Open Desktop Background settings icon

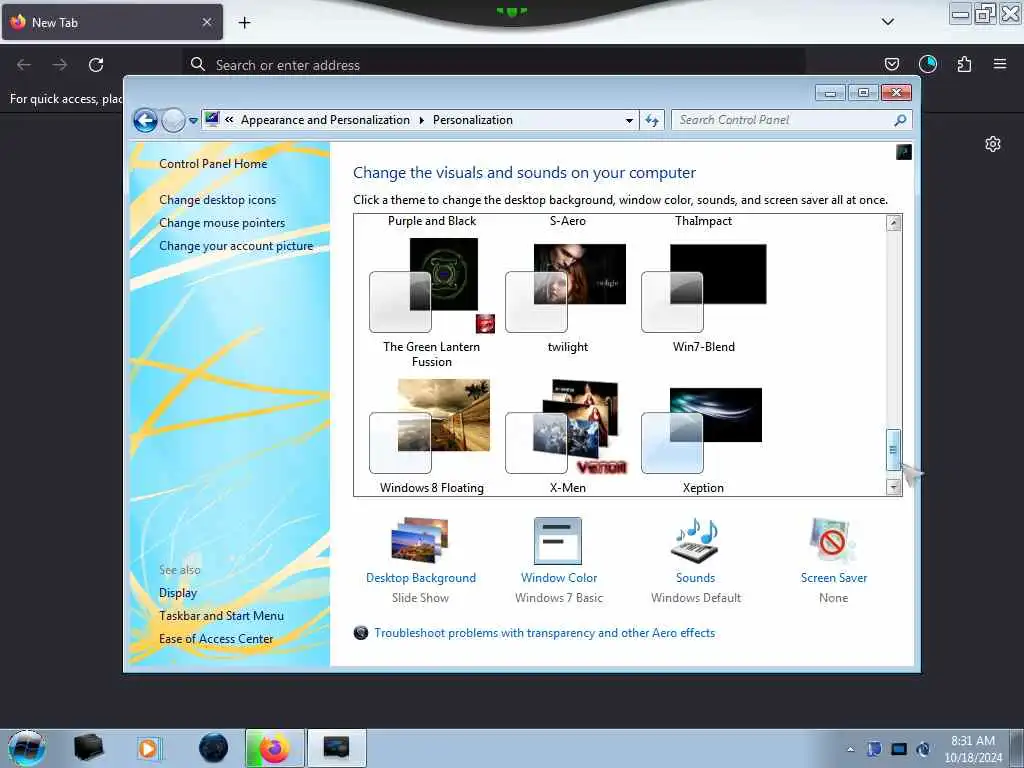420,541
